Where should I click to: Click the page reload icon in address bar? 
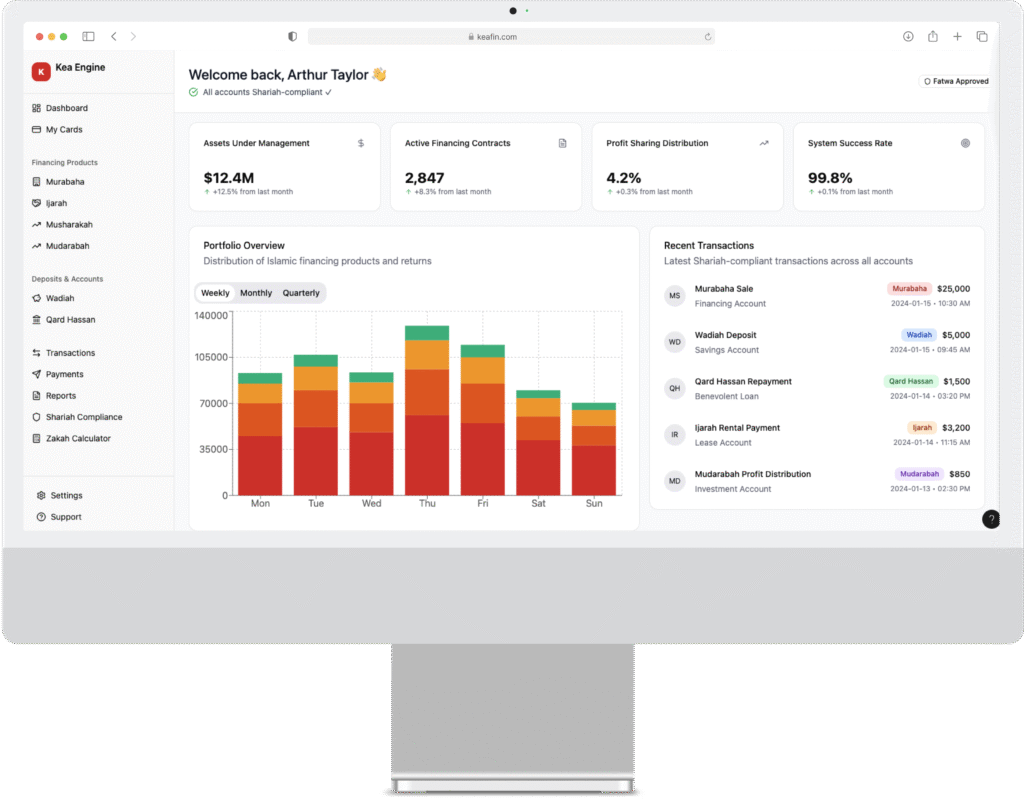707,36
